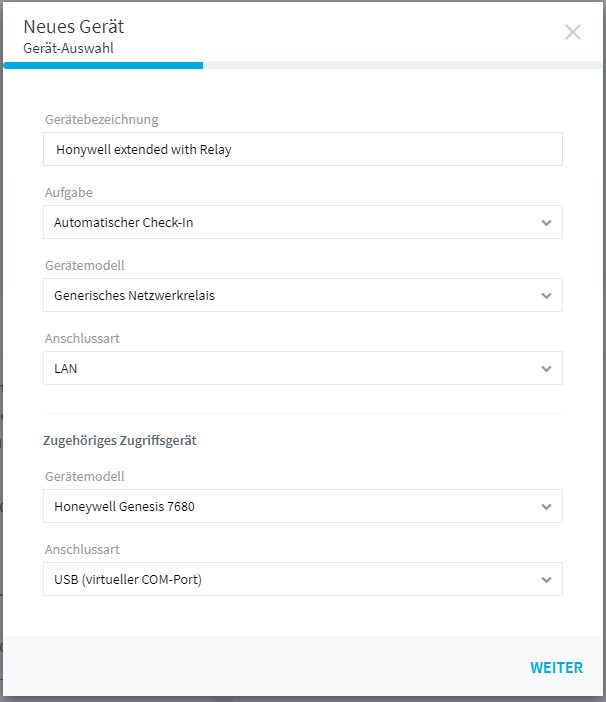Click the Aufgabe field label
The width and height of the screenshot is (606, 702).
(x=68, y=193)
